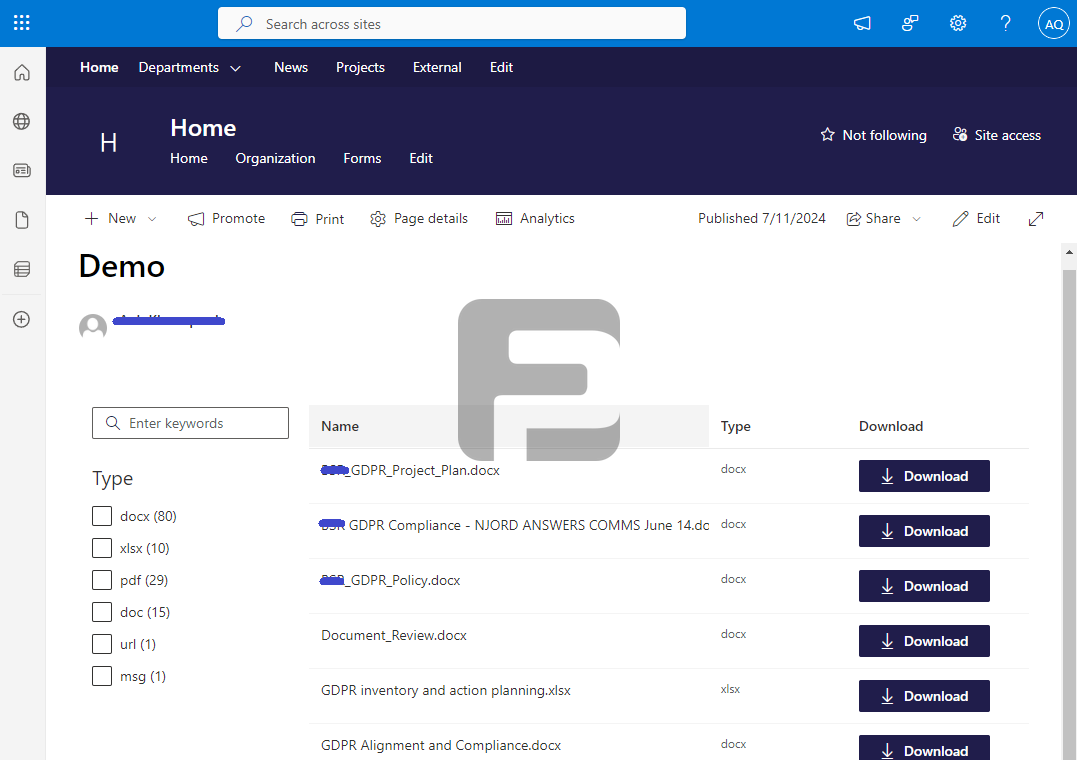Switch to the Projects nav item
The width and height of the screenshot is (1077, 760).
point(360,67)
